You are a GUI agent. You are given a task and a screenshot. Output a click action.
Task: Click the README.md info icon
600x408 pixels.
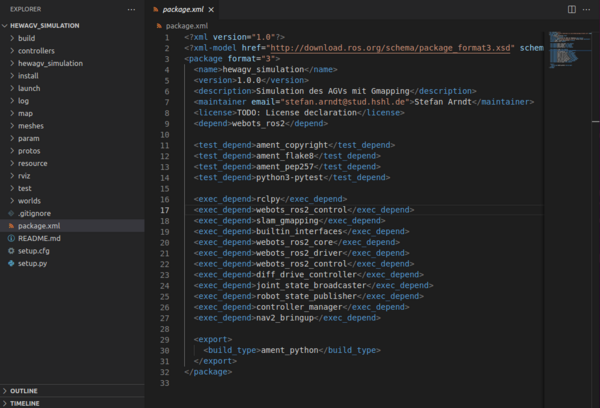click(10, 239)
